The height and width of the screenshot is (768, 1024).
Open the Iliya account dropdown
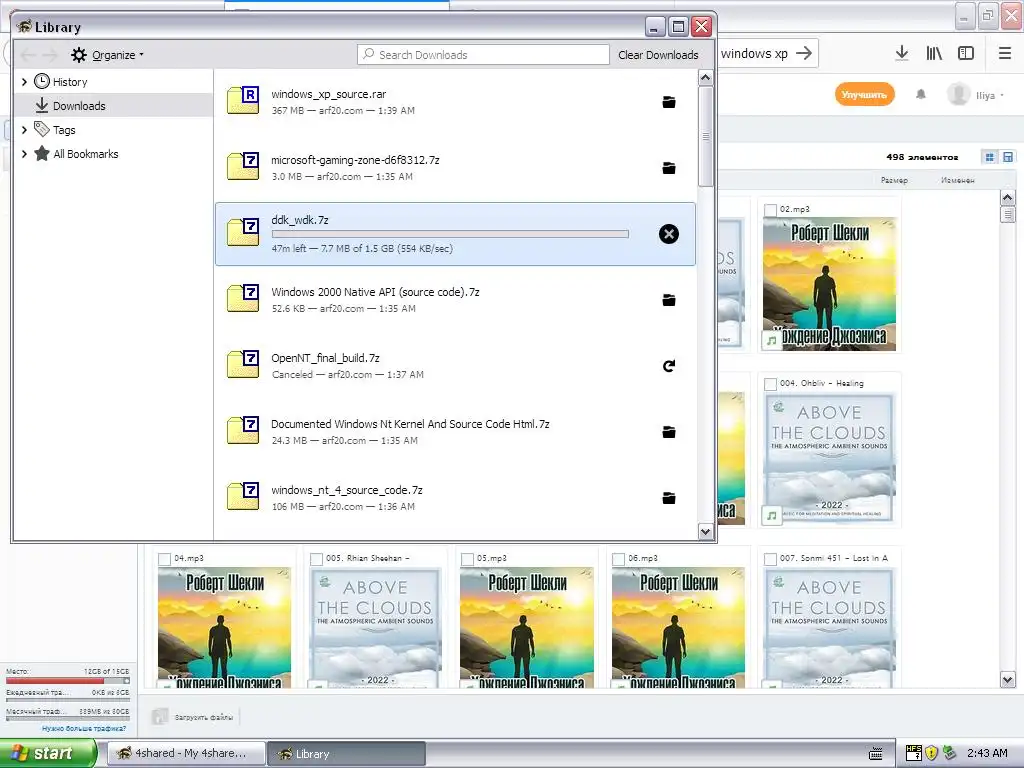(976, 95)
